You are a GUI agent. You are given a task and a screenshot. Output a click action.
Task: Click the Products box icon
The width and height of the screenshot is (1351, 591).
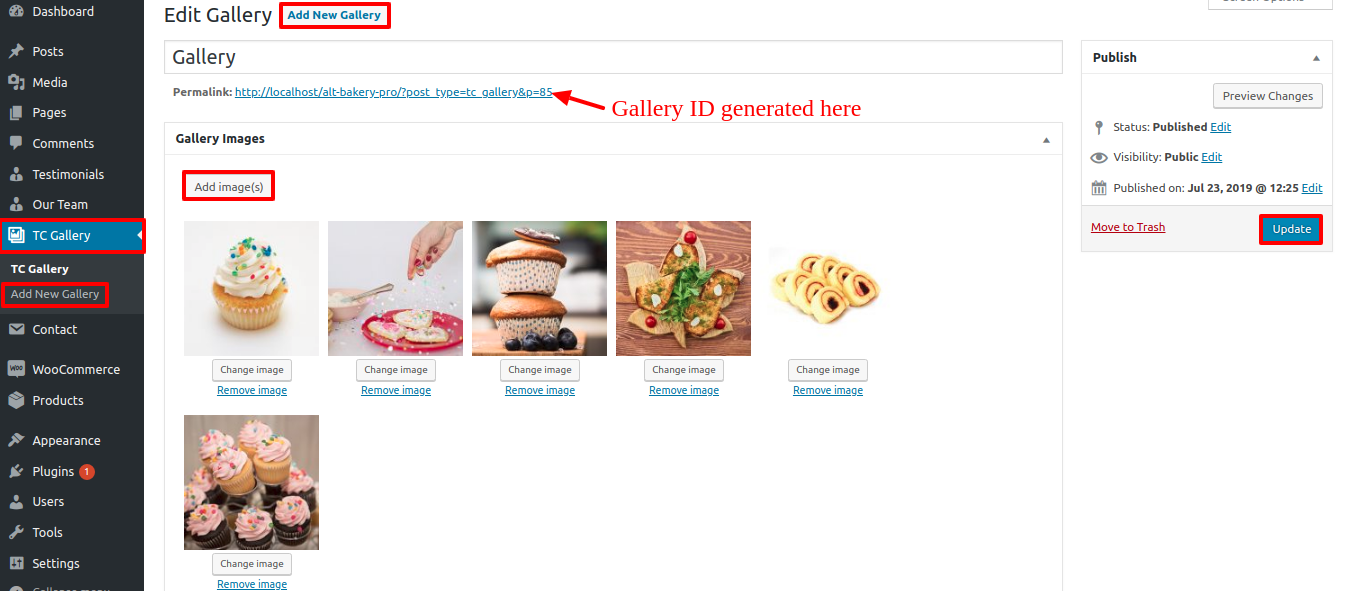pos(16,400)
